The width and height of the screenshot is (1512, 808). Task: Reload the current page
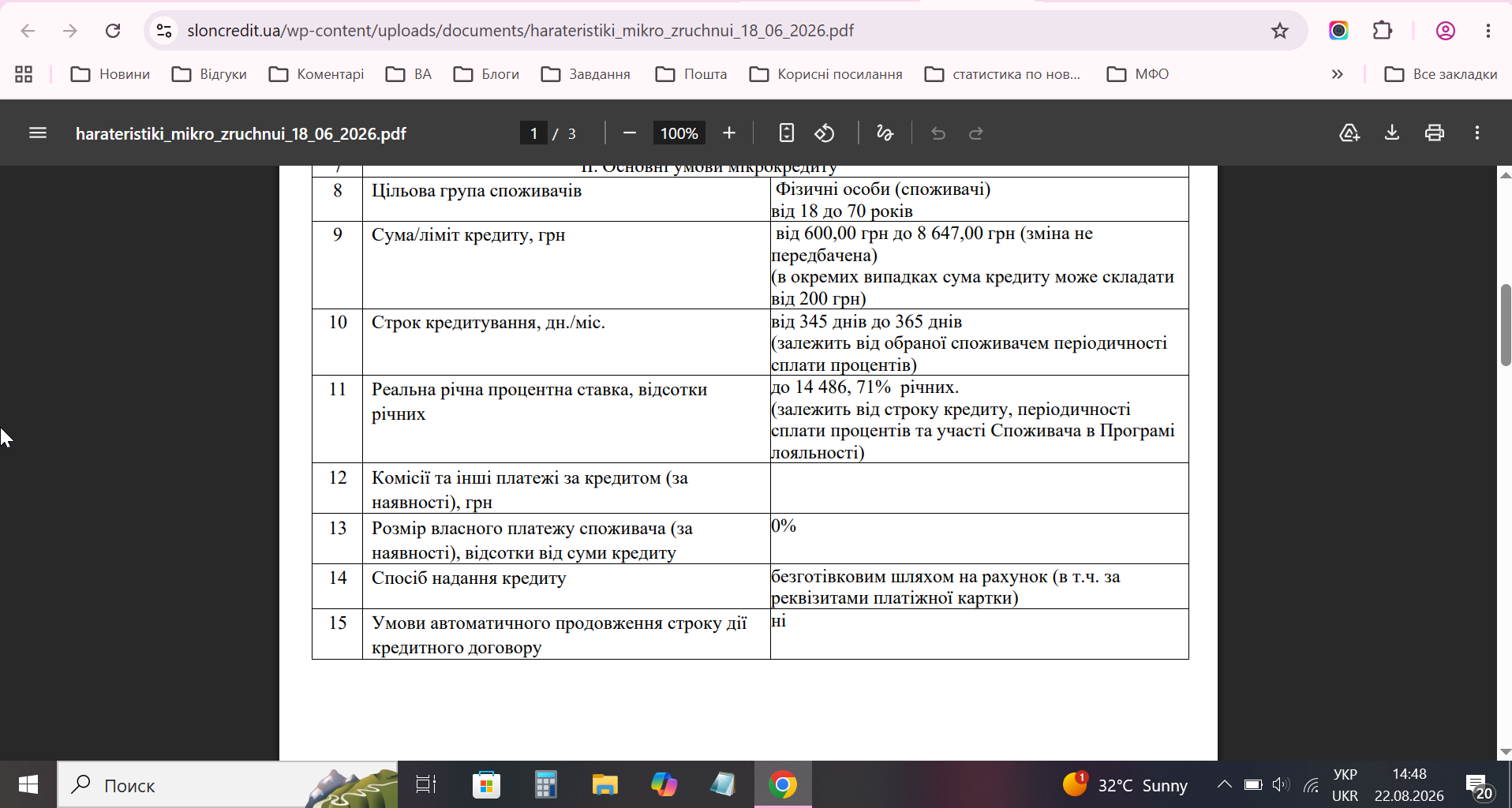pyautogui.click(x=113, y=31)
